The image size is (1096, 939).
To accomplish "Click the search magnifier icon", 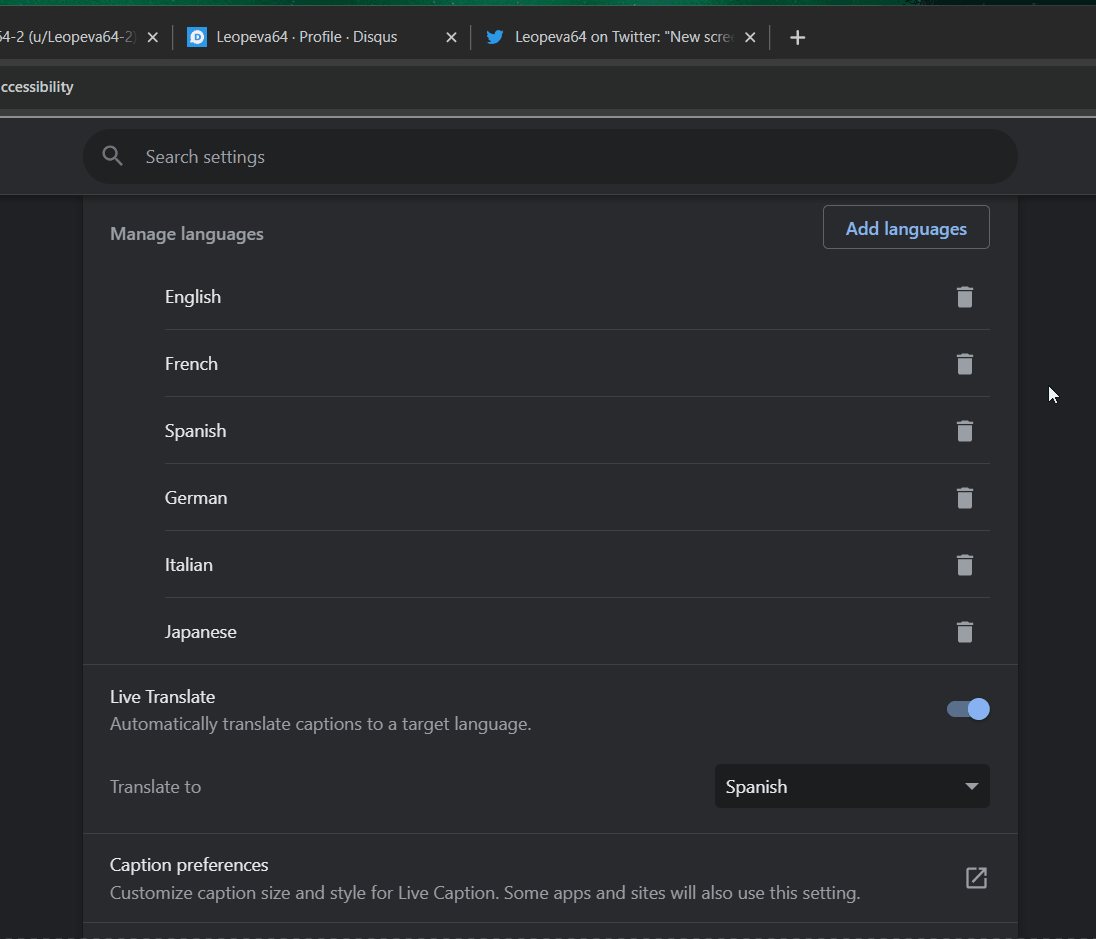I will tap(112, 156).
